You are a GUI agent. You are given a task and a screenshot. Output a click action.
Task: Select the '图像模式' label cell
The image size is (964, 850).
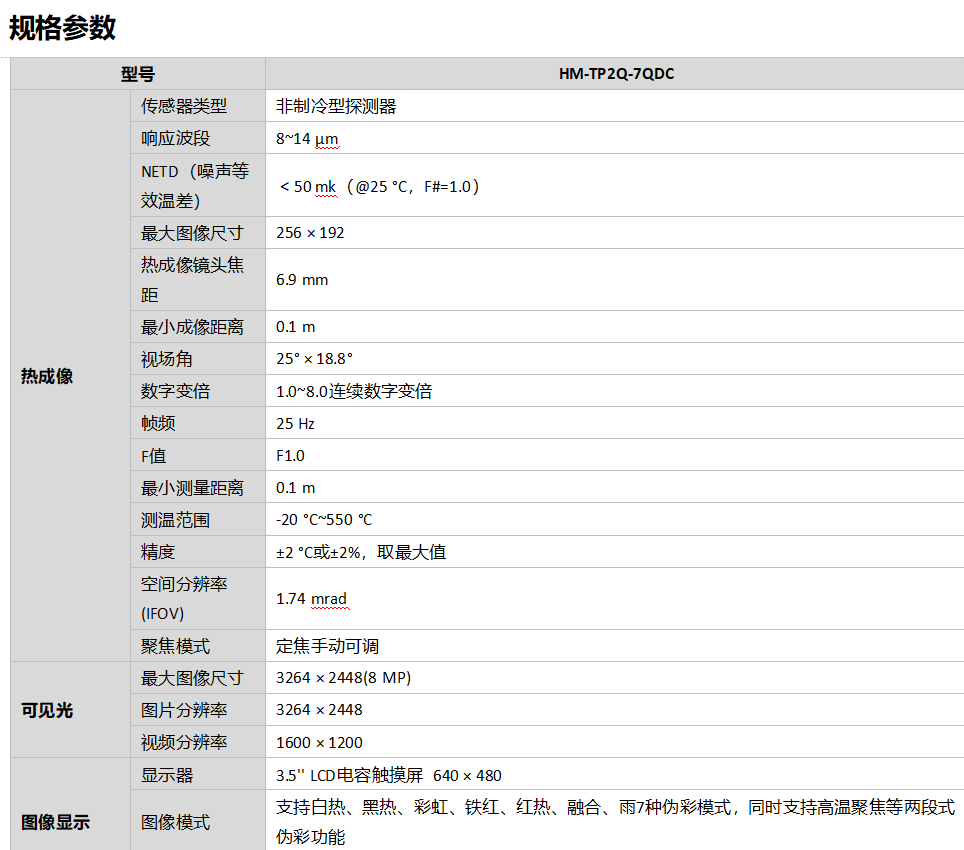[x=198, y=821]
